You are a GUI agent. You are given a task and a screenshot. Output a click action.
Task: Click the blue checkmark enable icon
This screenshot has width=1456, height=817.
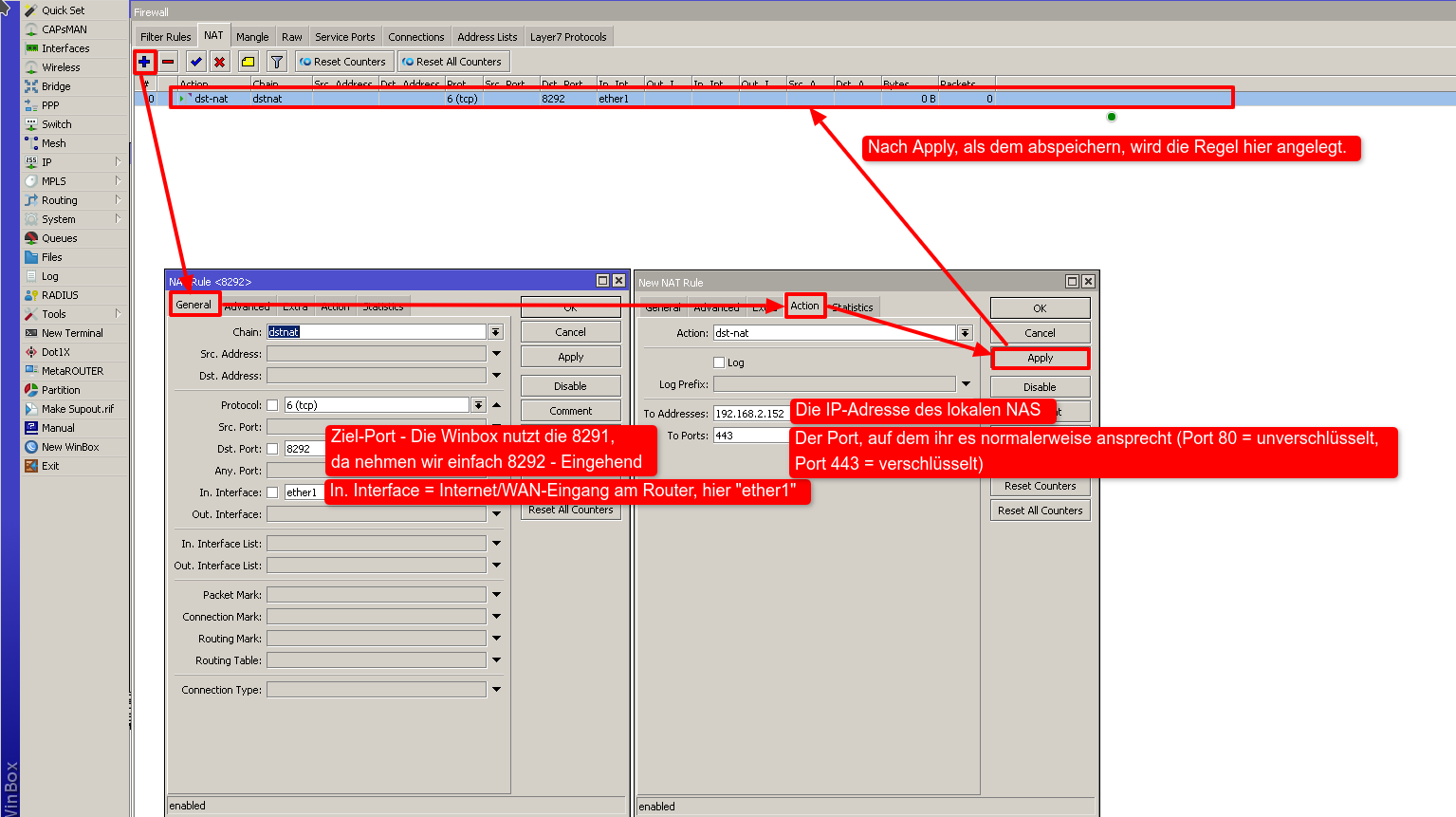(195, 62)
